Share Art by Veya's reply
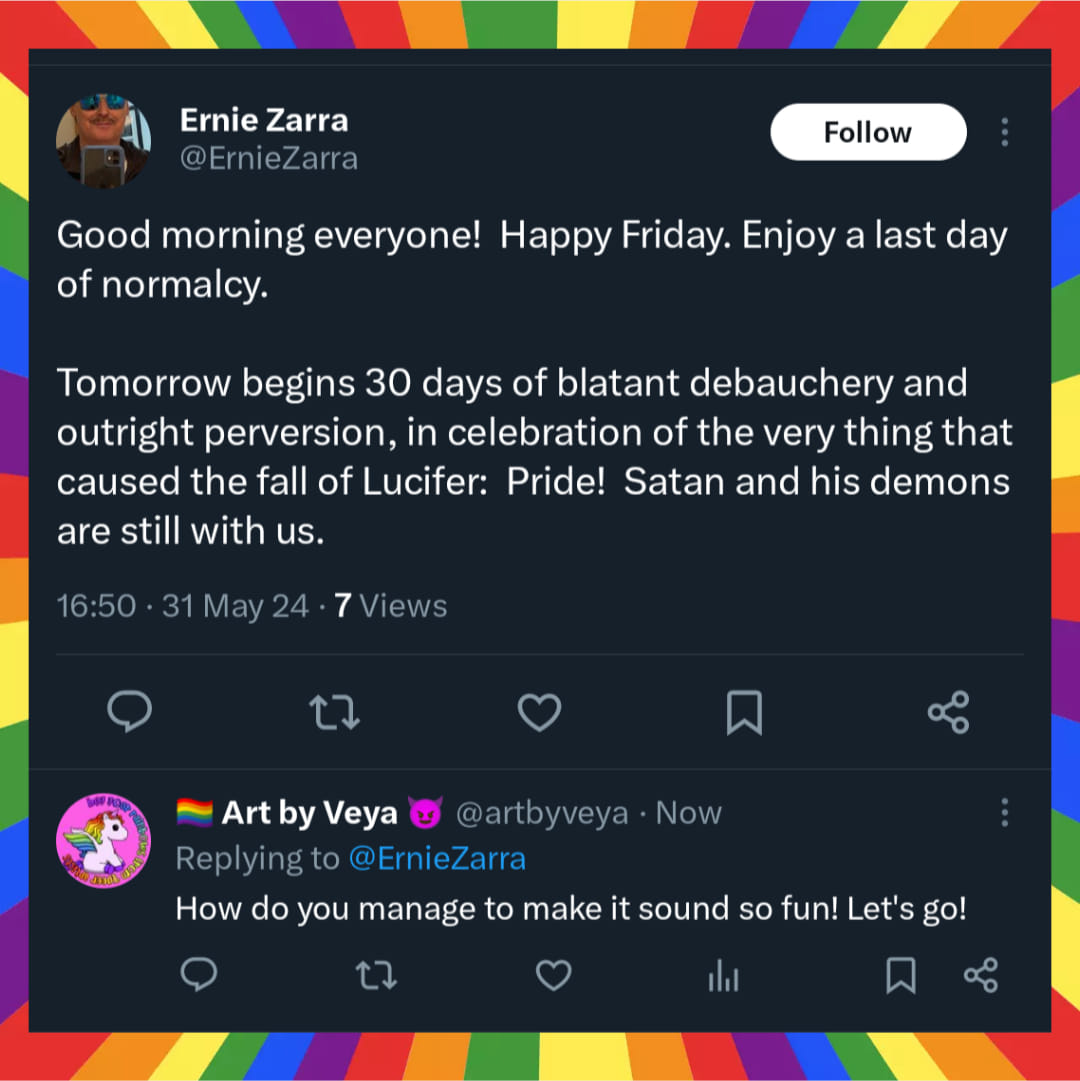 (x=981, y=975)
